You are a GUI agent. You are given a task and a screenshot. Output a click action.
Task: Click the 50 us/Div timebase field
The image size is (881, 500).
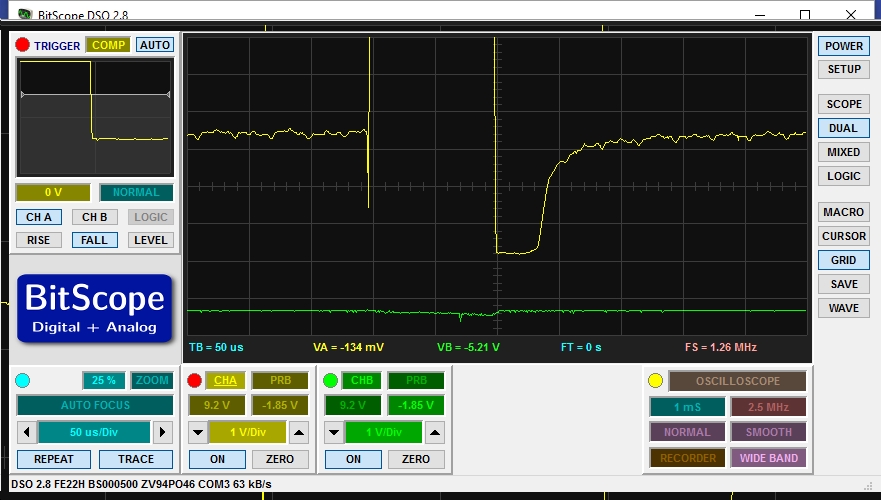coord(94,432)
